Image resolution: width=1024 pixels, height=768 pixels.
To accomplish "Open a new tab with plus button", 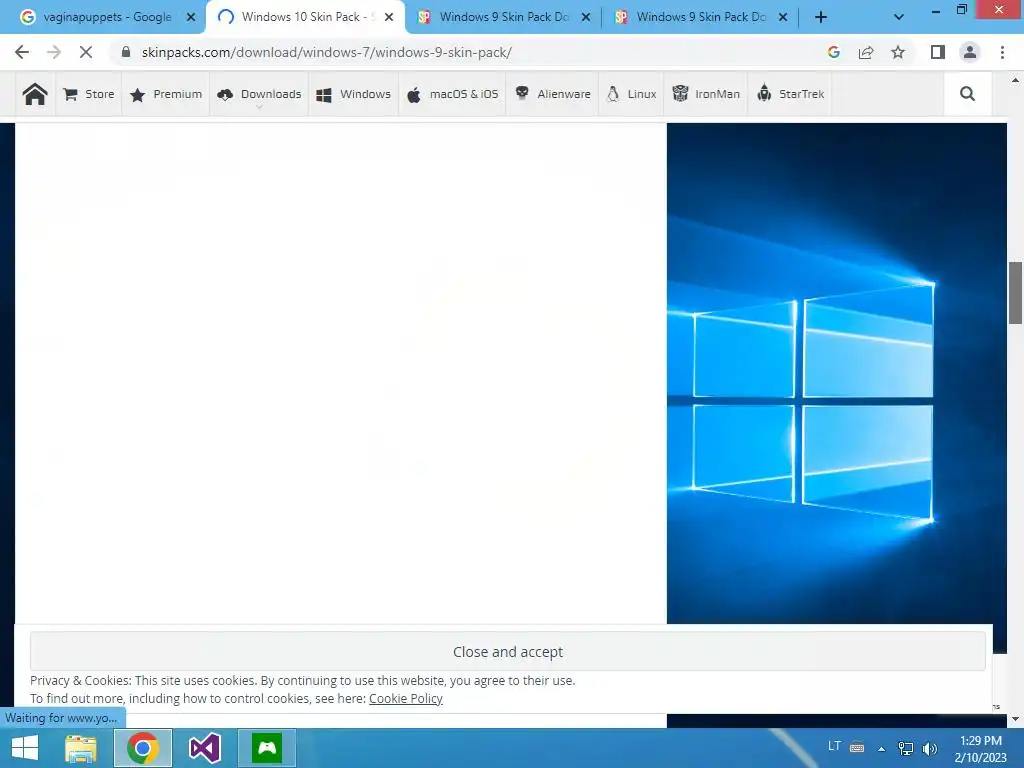I will coord(821,17).
